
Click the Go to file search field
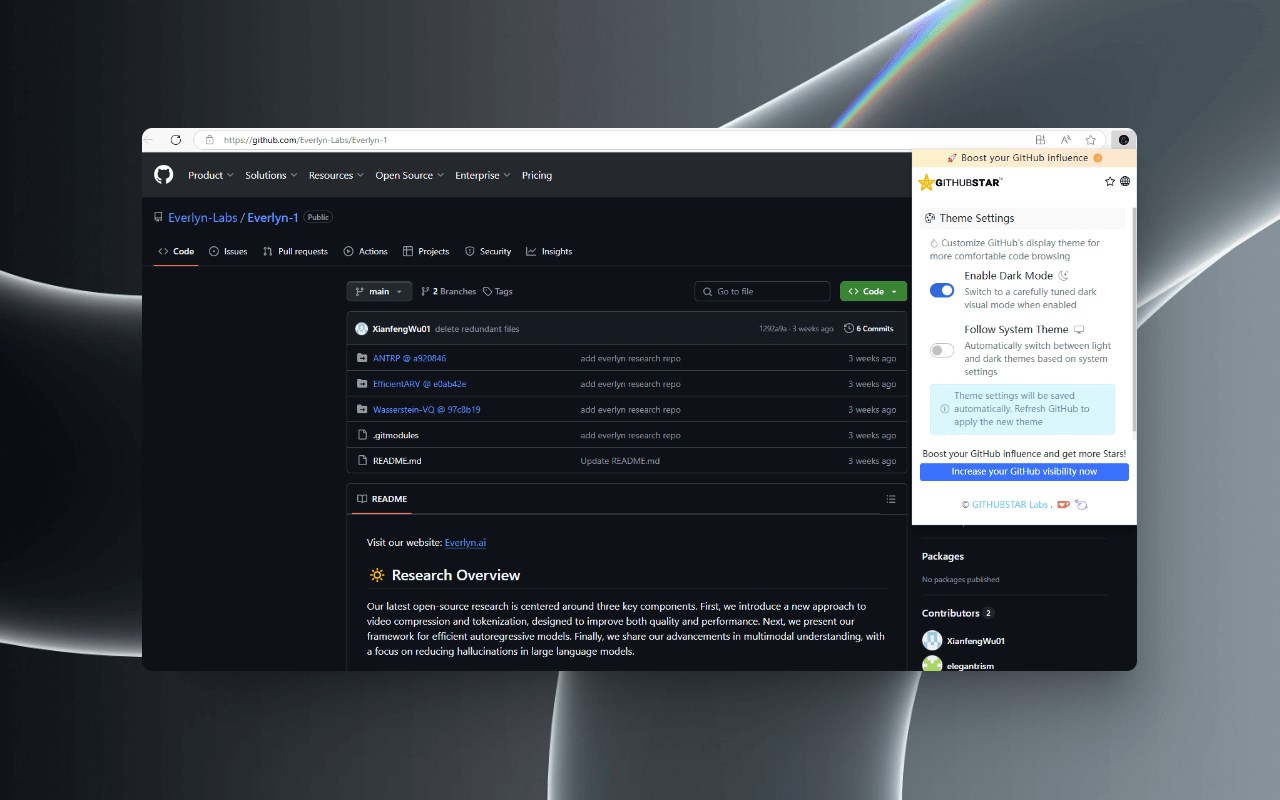click(762, 291)
